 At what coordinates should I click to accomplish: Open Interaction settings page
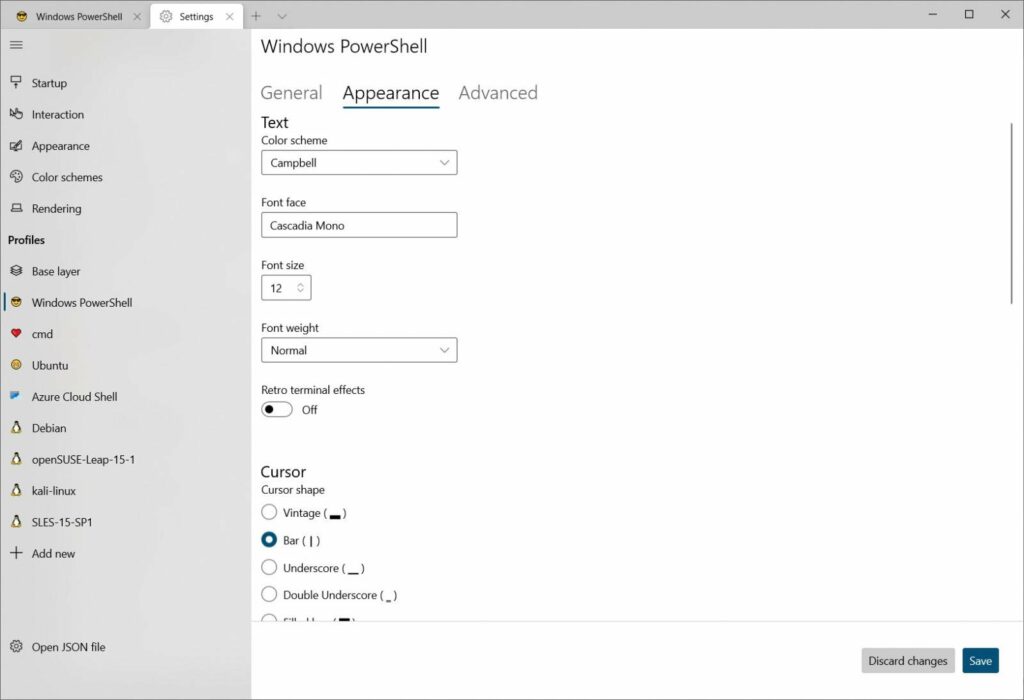pos(125,114)
